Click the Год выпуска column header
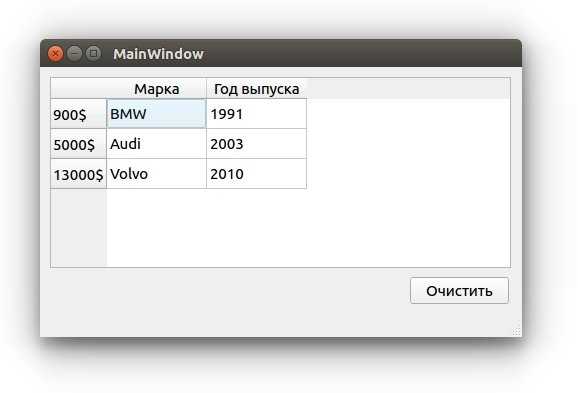Image resolution: width=578 pixels, height=393 pixels. (257, 88)
